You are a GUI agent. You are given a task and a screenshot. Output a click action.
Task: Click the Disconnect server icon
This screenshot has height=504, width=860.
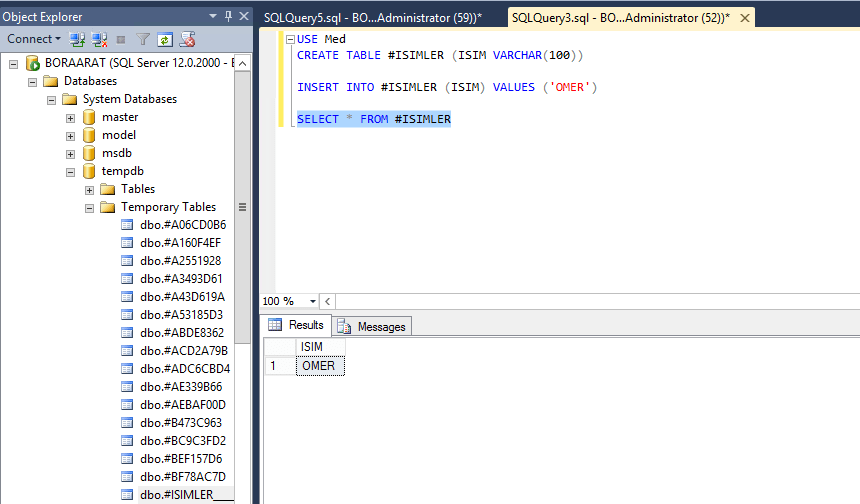[99, 39]
